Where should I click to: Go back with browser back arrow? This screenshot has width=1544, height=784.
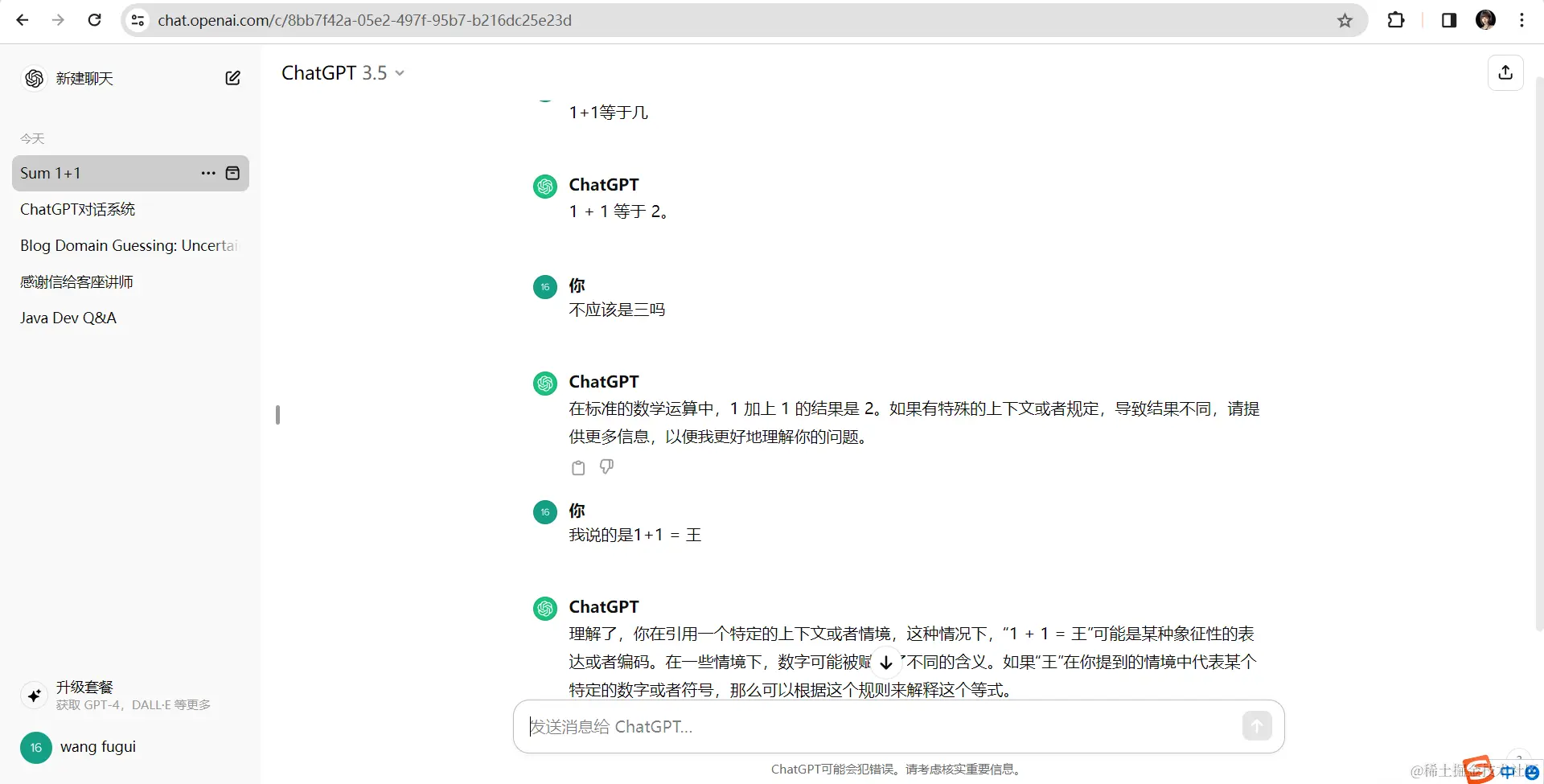click(x=23, y=20)
